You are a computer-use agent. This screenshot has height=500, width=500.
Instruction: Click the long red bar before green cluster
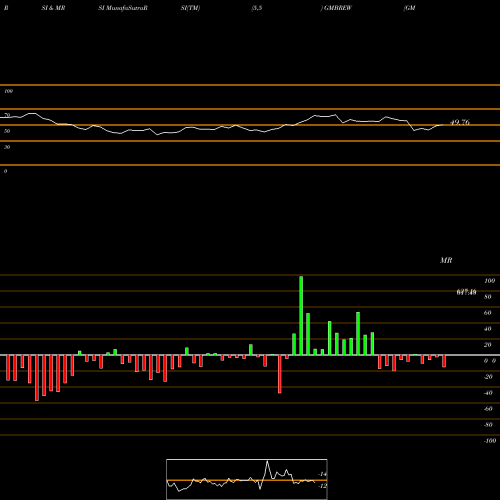(280, 374)
